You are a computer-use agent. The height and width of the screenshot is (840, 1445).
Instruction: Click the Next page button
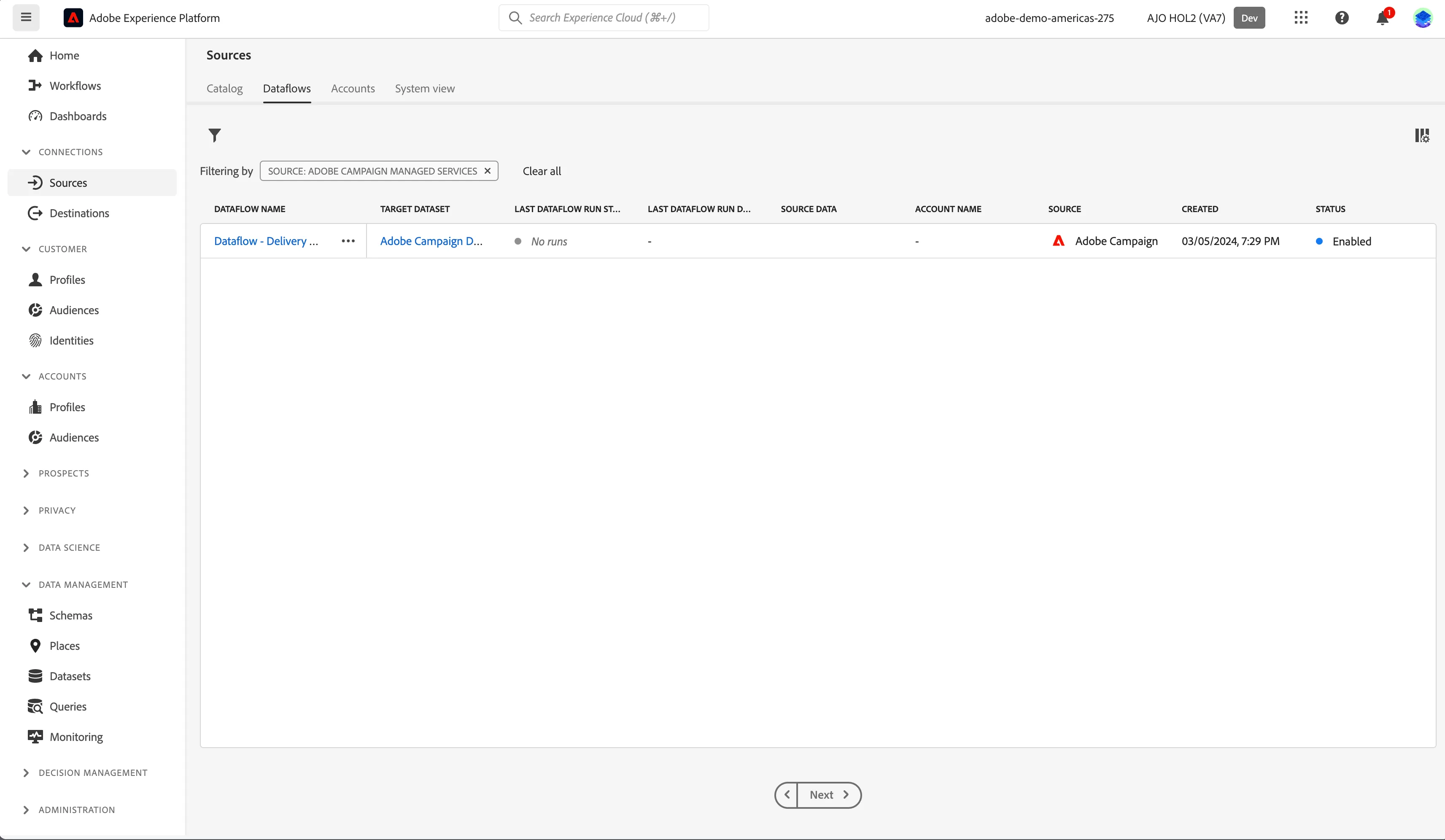pyautogui.click(x=829, y=795)
